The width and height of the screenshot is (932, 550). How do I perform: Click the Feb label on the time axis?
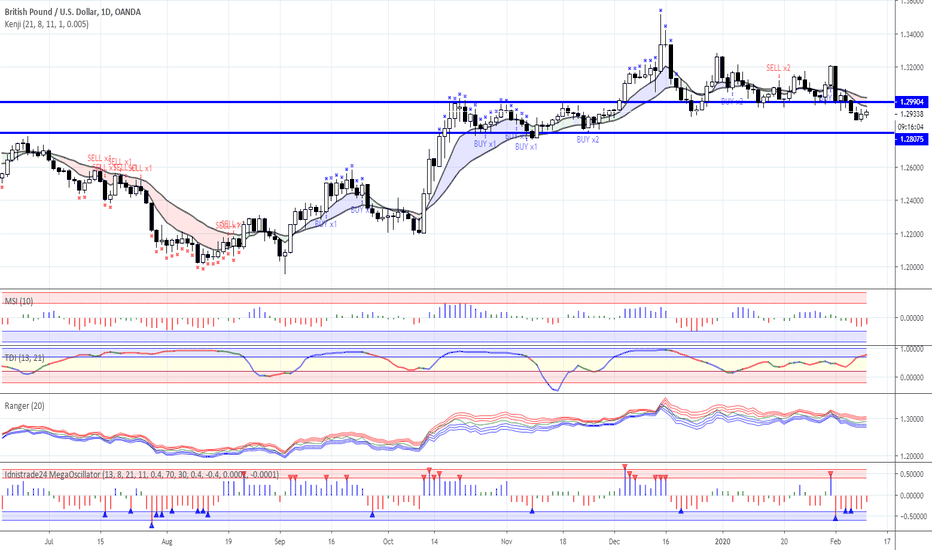835,542
